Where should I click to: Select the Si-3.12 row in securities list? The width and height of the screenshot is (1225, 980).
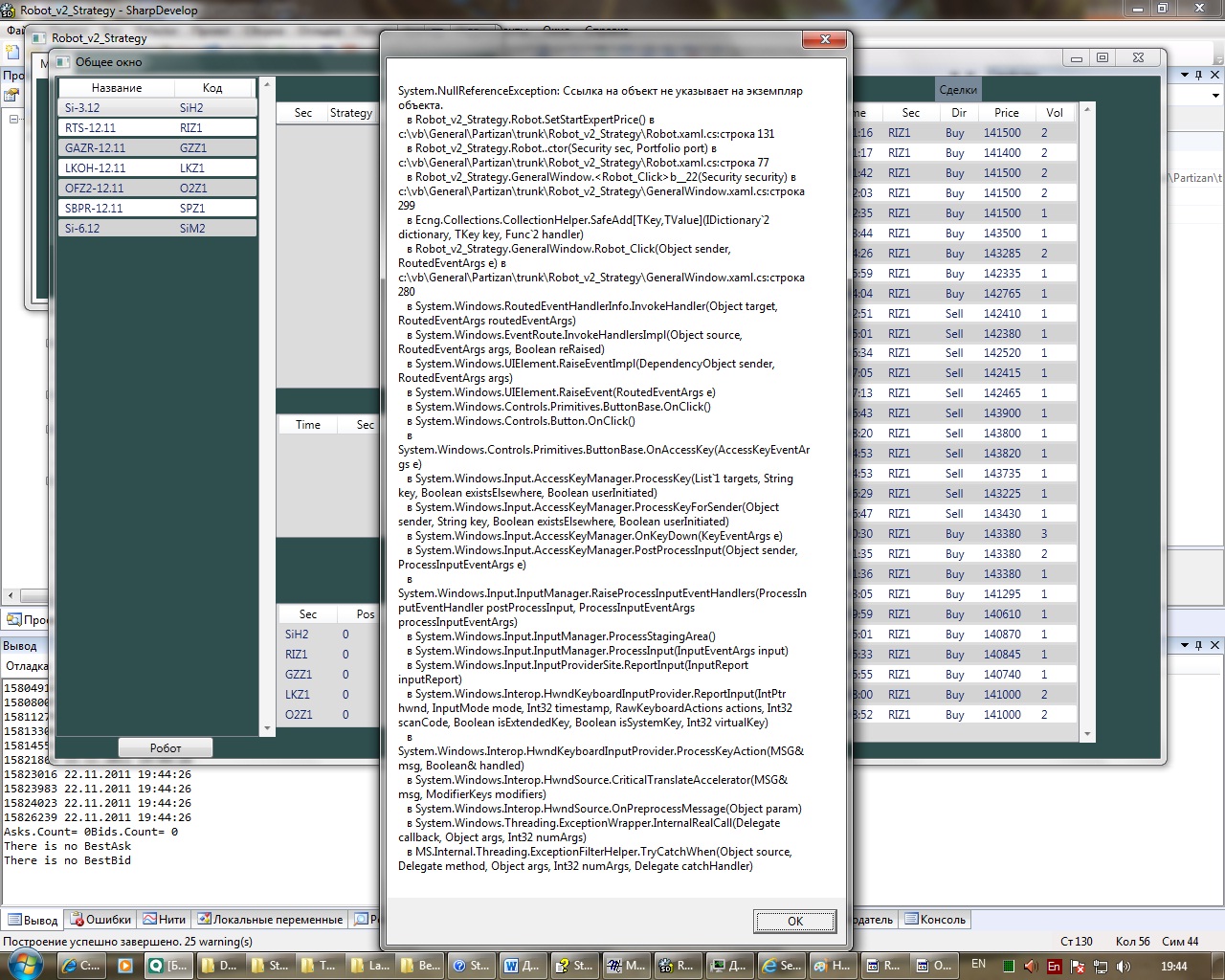pos(158,108)
